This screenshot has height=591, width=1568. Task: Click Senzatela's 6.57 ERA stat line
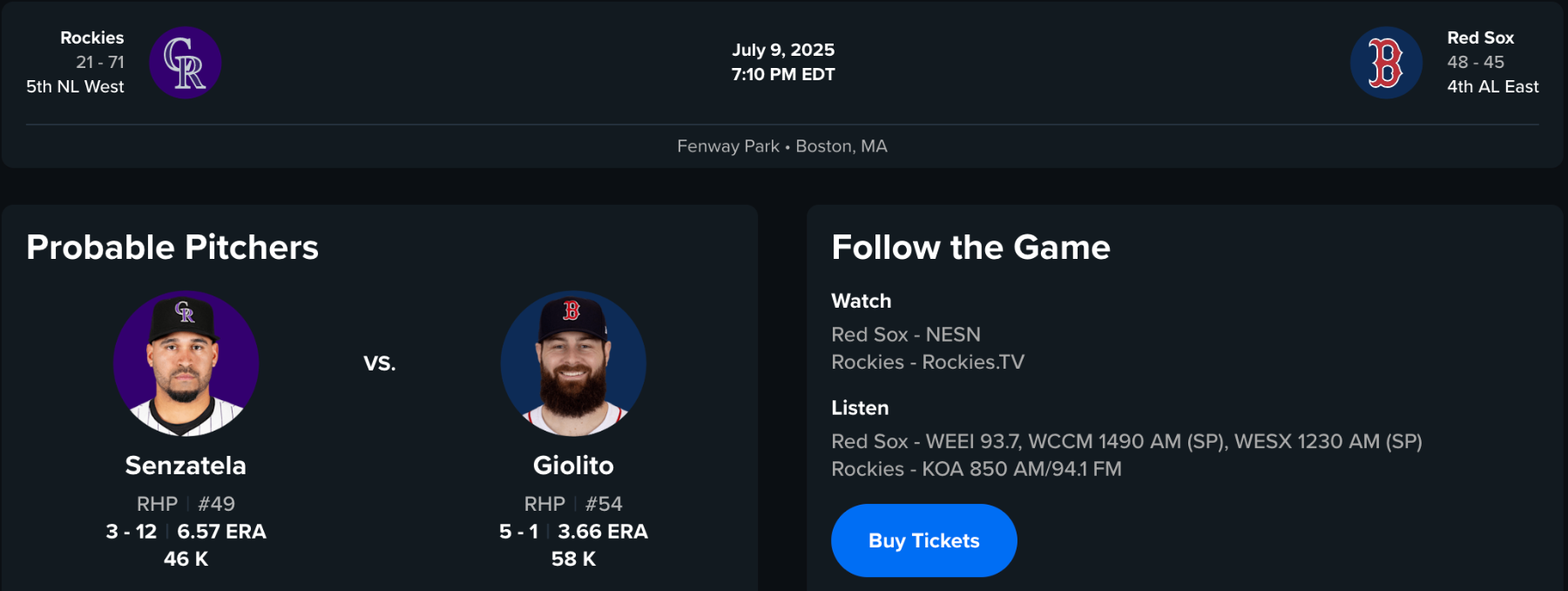click(221, 532)
